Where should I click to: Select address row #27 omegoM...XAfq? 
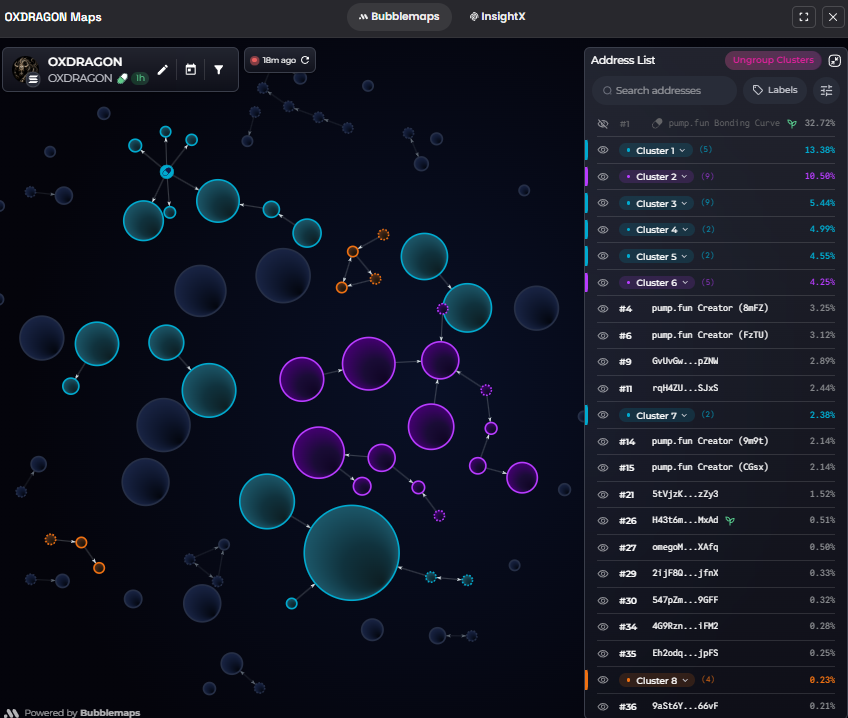click(x=716, y=547)
